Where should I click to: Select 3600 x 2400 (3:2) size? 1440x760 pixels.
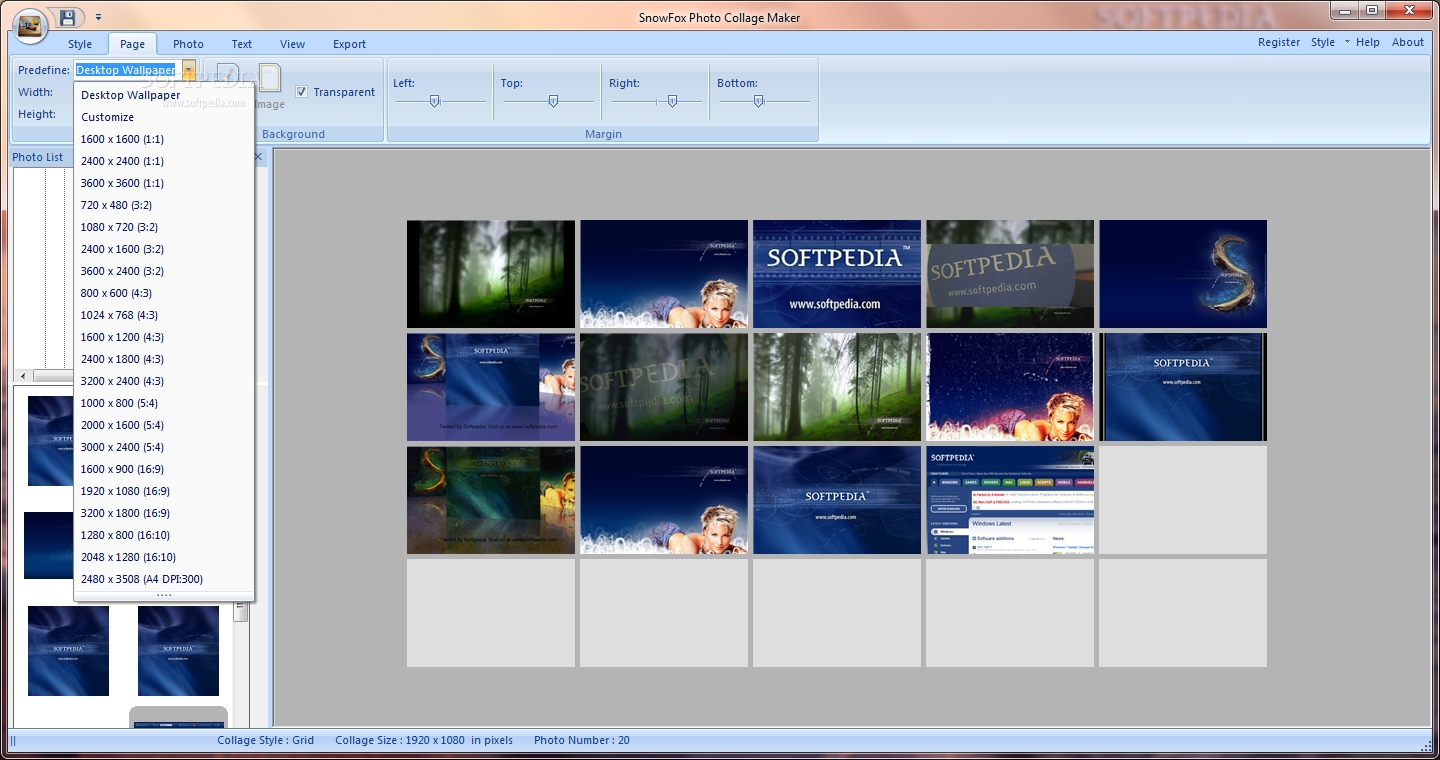coord(164,271)
